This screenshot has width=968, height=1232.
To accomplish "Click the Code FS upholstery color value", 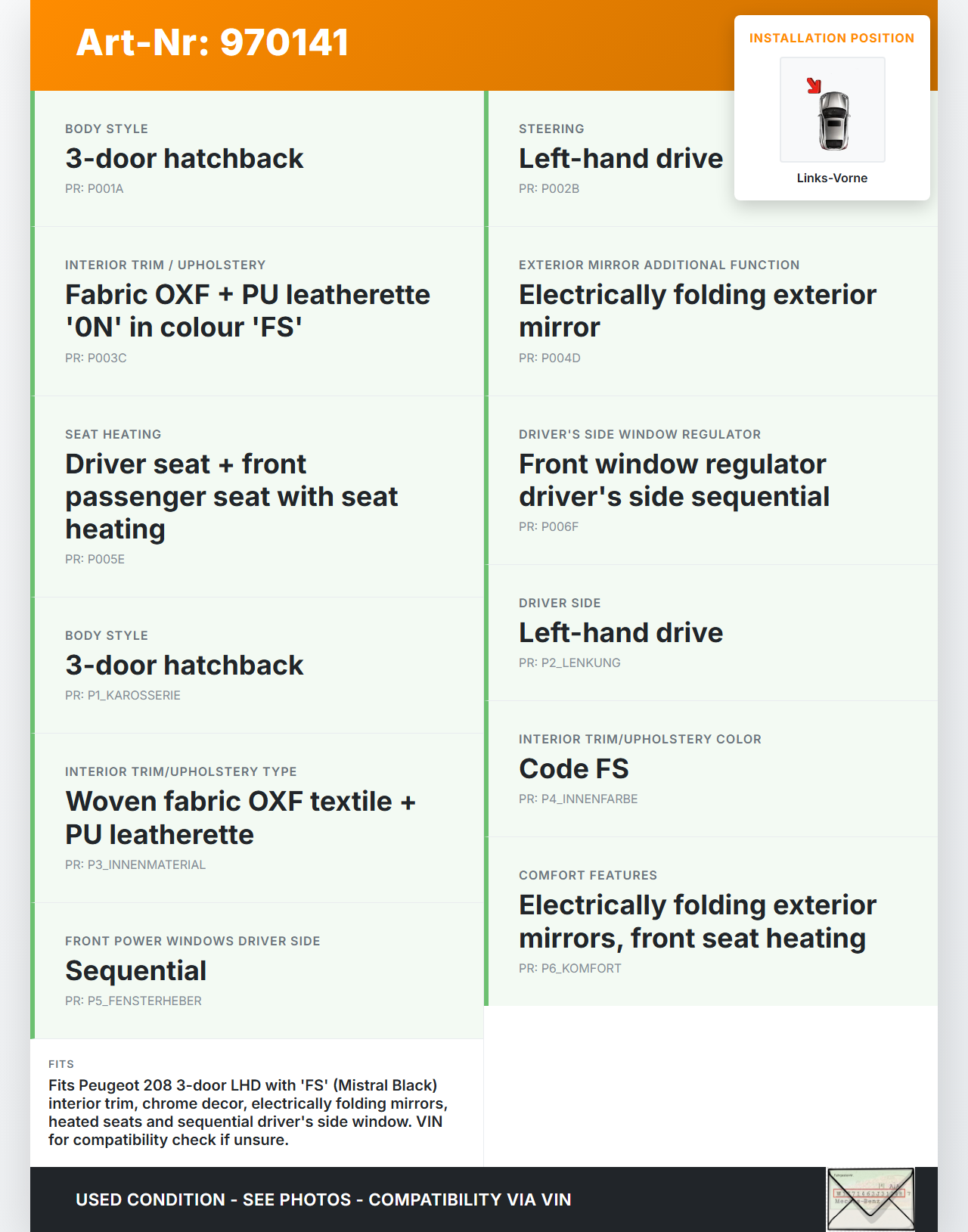I will click(x=573, y=768).
